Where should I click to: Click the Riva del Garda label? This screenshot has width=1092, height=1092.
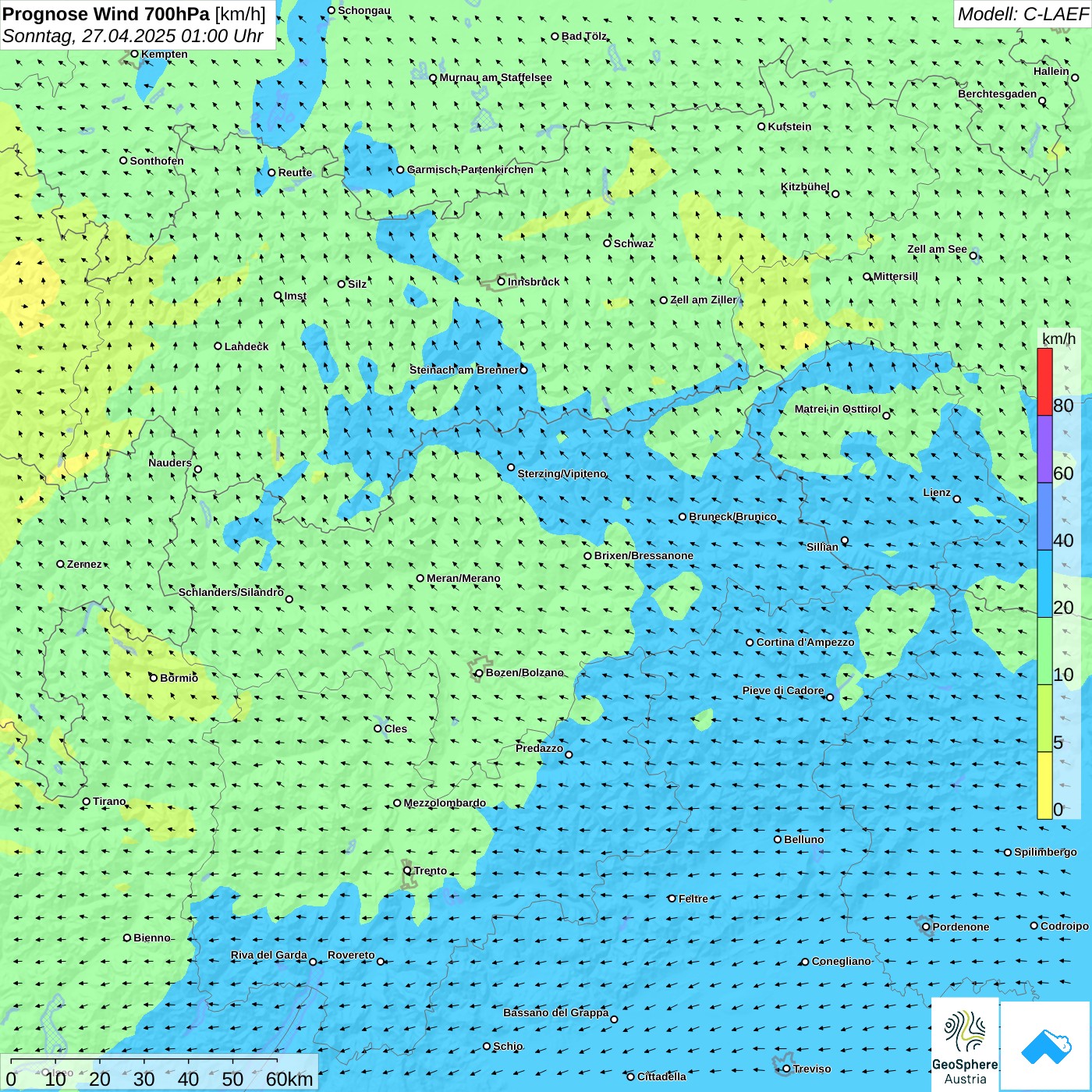(269, 955)
